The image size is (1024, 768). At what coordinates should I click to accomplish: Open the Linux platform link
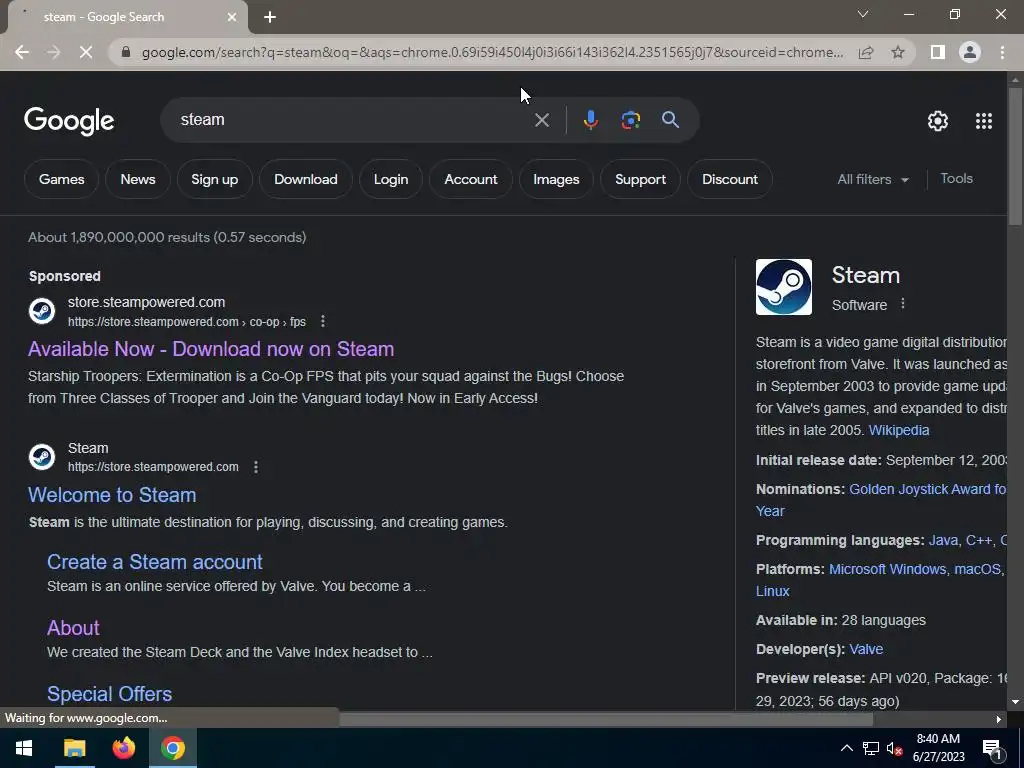773,591
